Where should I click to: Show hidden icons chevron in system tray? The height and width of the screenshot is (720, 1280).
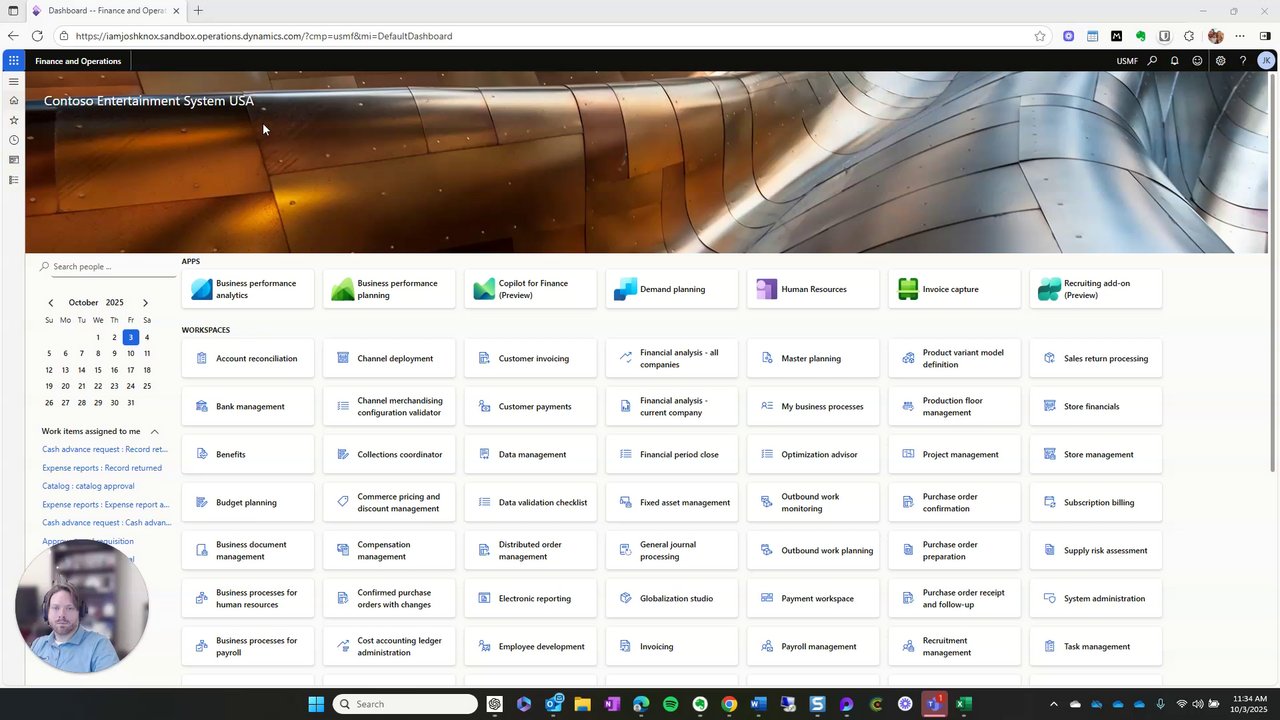1053,704
